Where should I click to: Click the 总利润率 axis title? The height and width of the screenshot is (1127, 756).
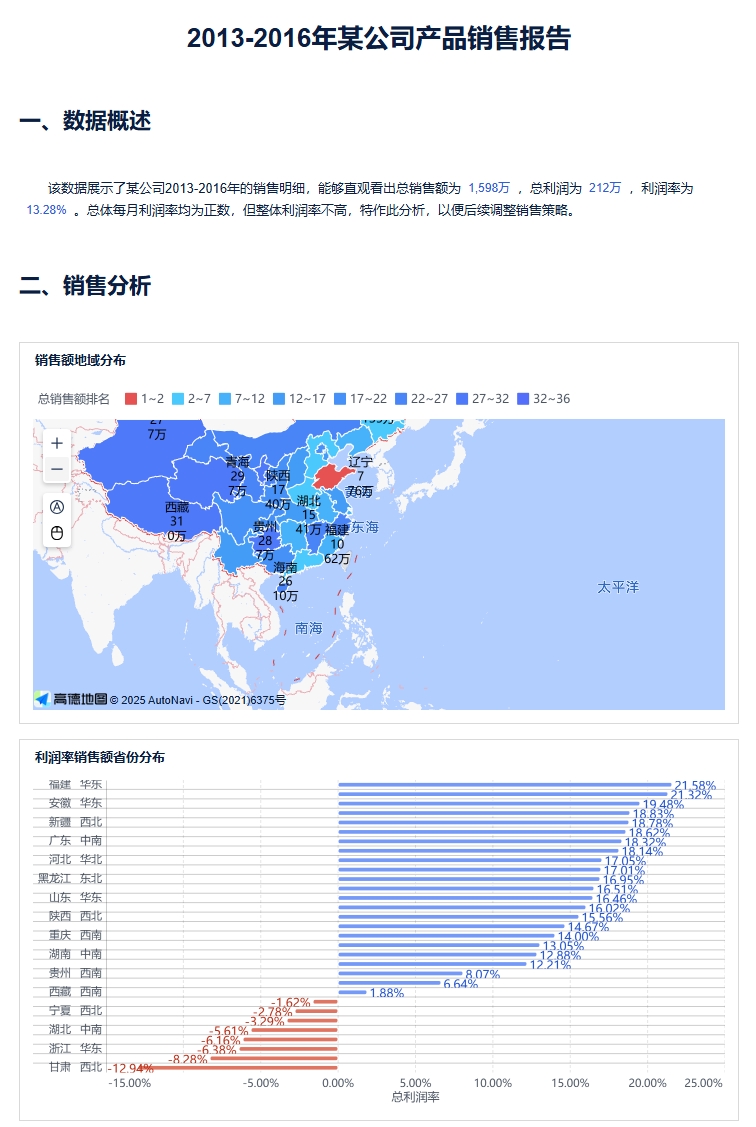coord(415,1098)
